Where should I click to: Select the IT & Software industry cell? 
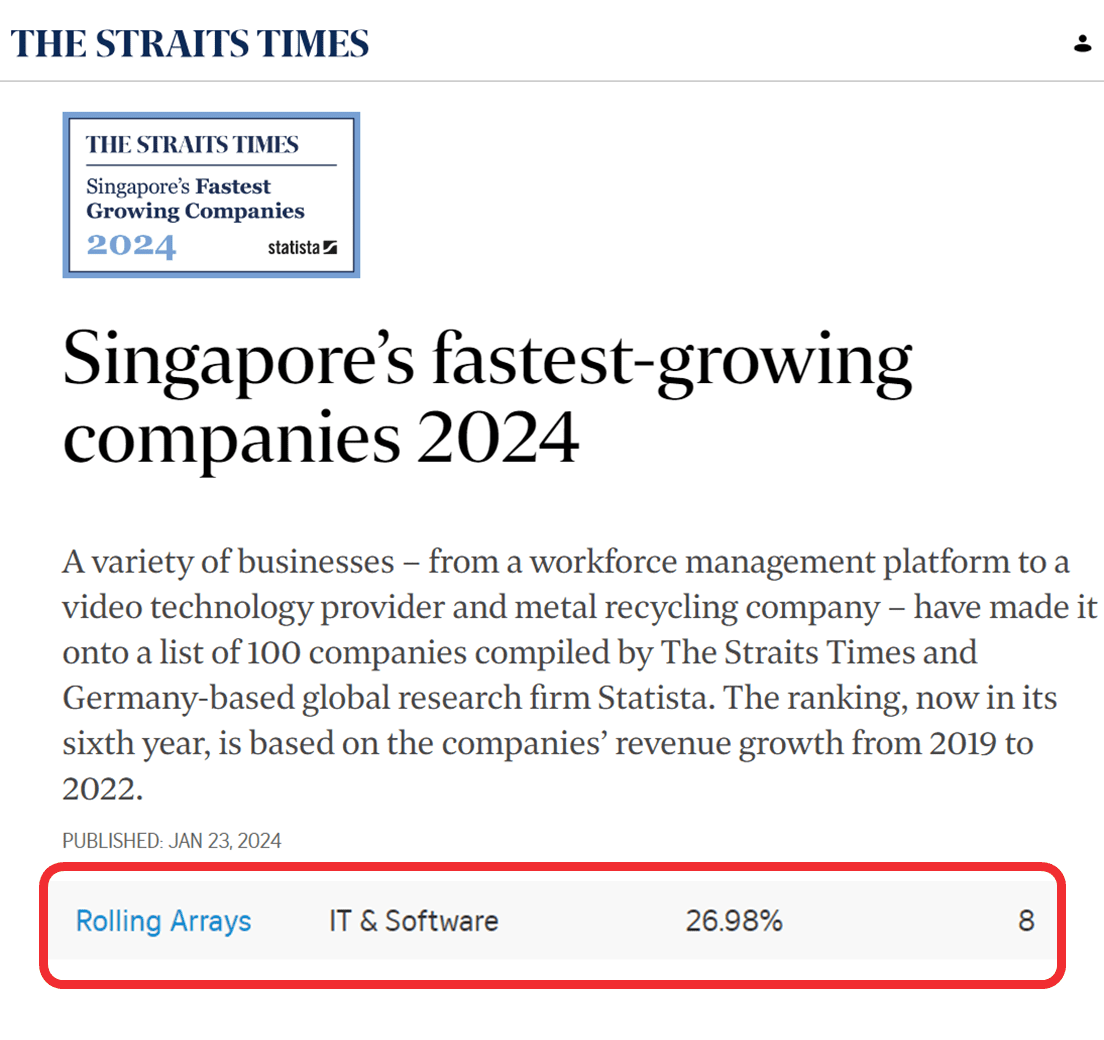[x=413, y=921]
